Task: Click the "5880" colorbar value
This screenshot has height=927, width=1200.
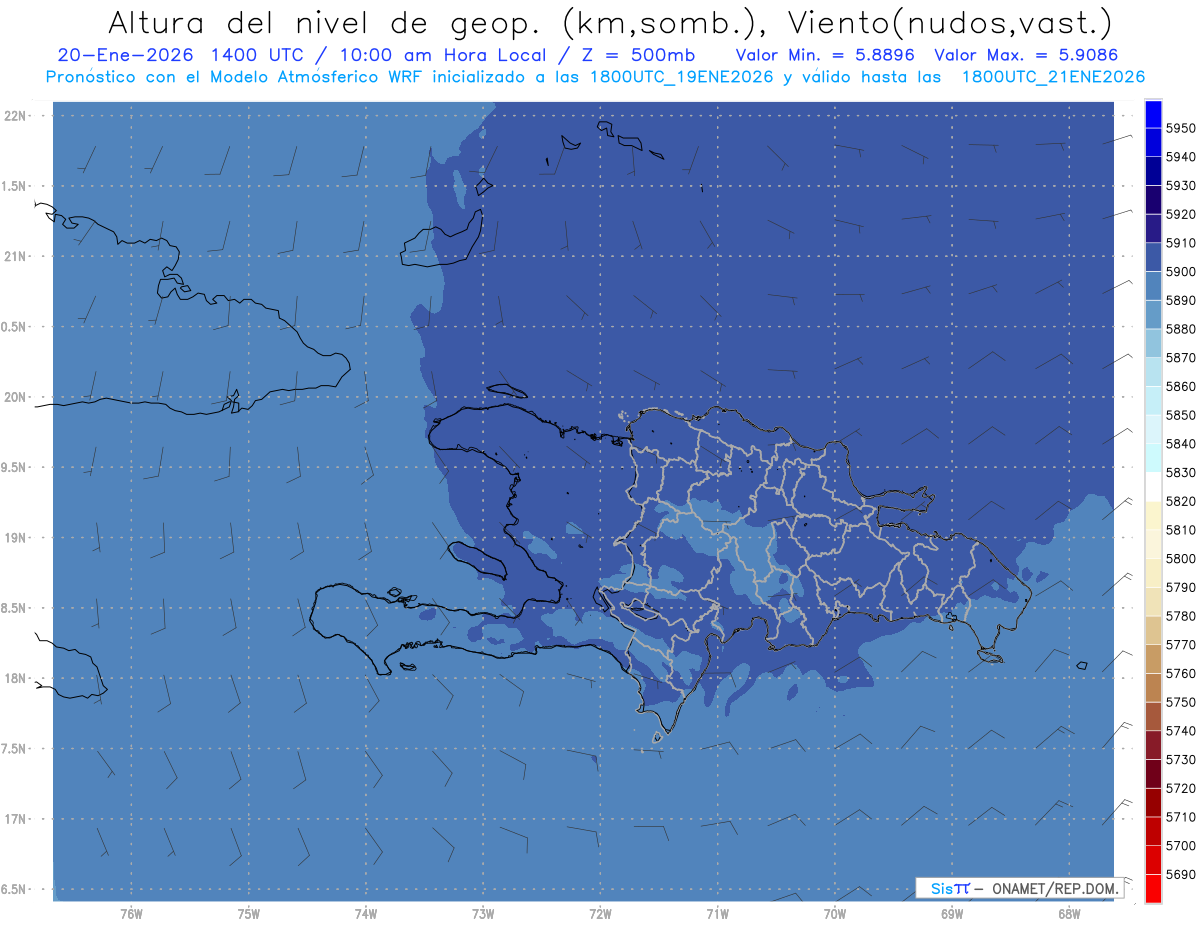Action: [1180, 329]
